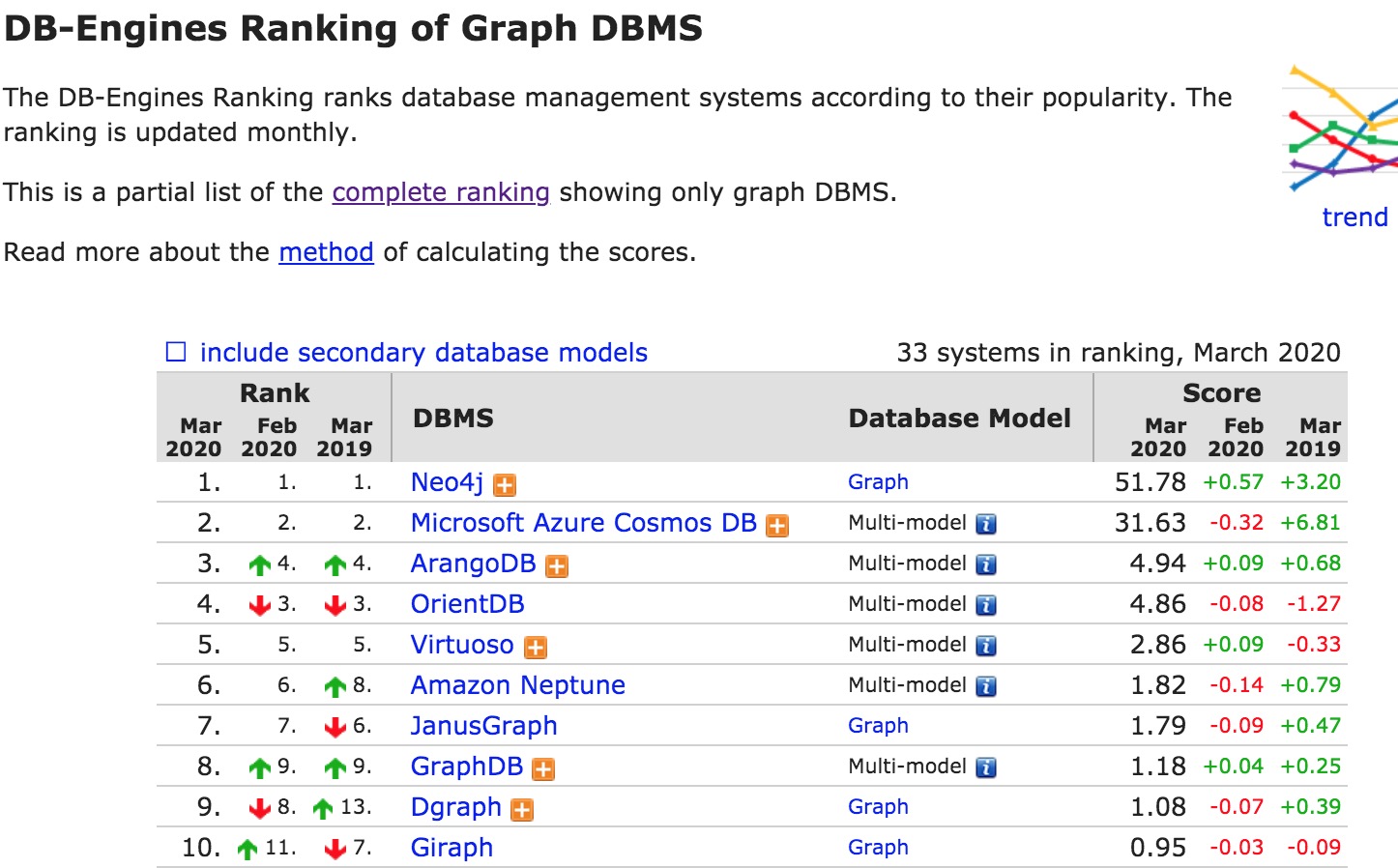Click the JanusGraph DBMS link
This screenshot has width=1398, height=868.
(483, 726)
